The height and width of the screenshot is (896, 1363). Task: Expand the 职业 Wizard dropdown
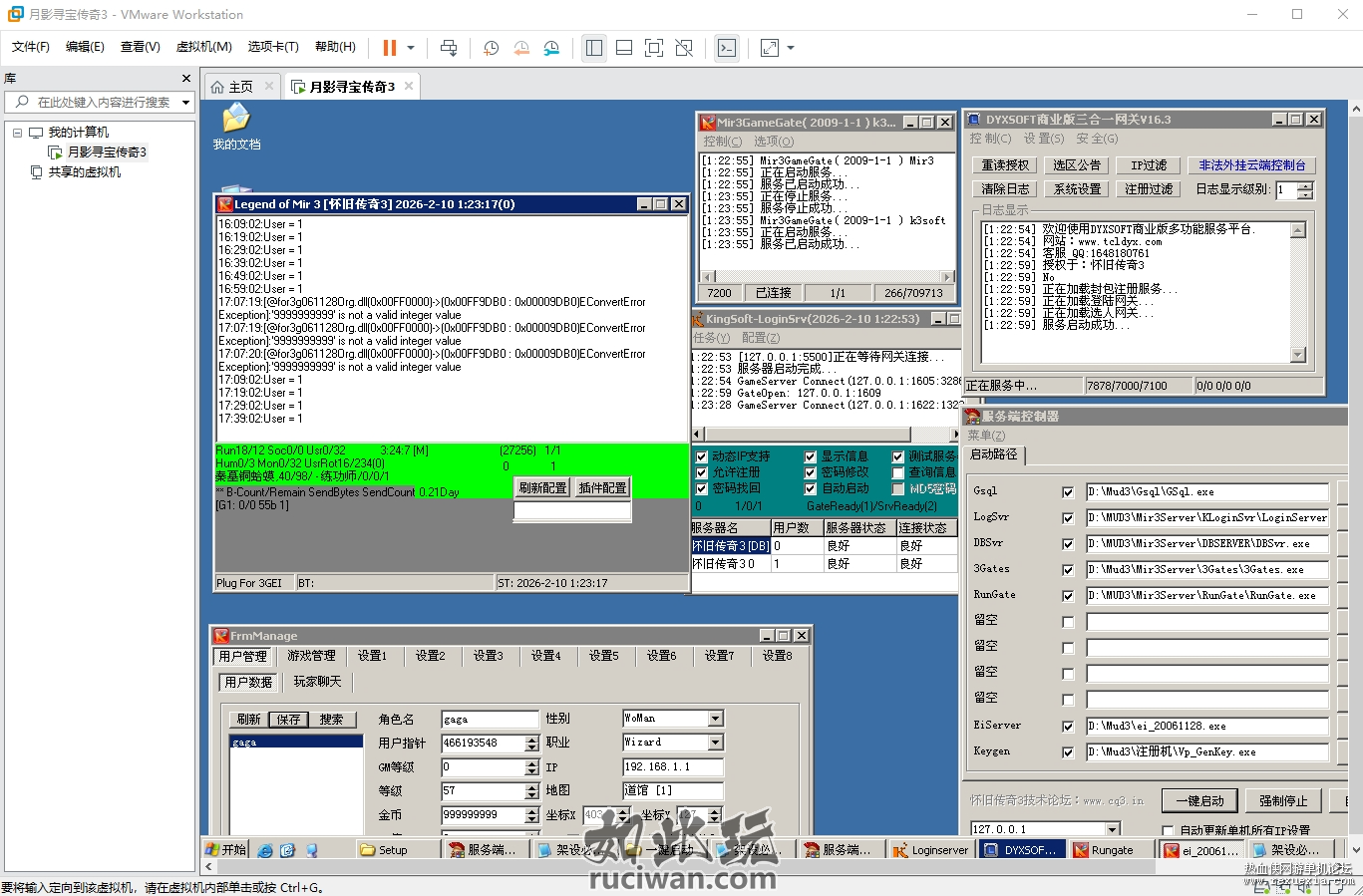715,743
